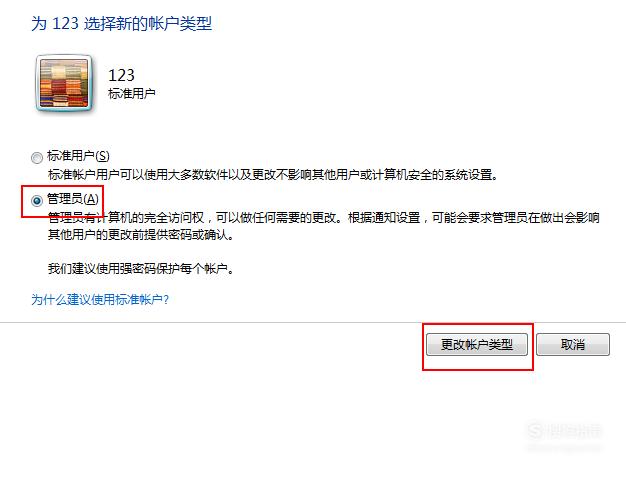Click the 标准用户 type label under name

tap(132, 93)
